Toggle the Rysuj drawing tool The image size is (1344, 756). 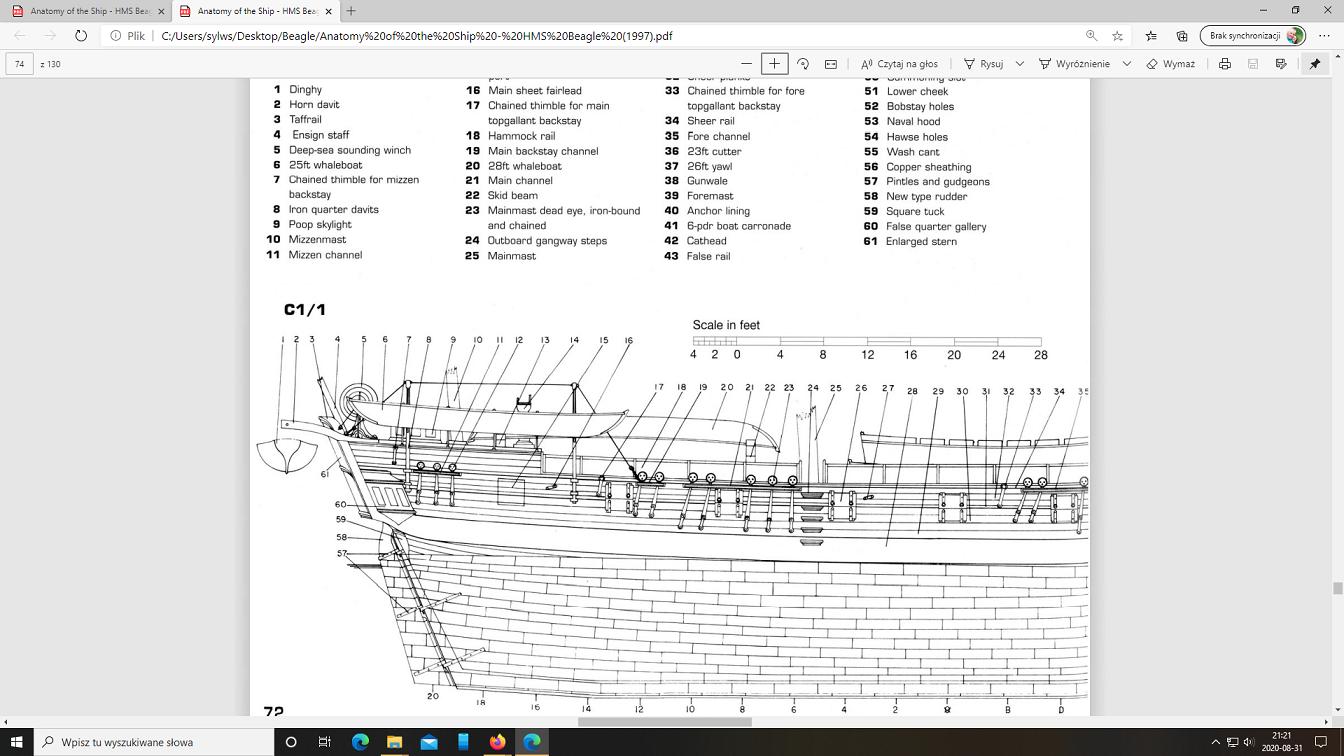[983, 64]
